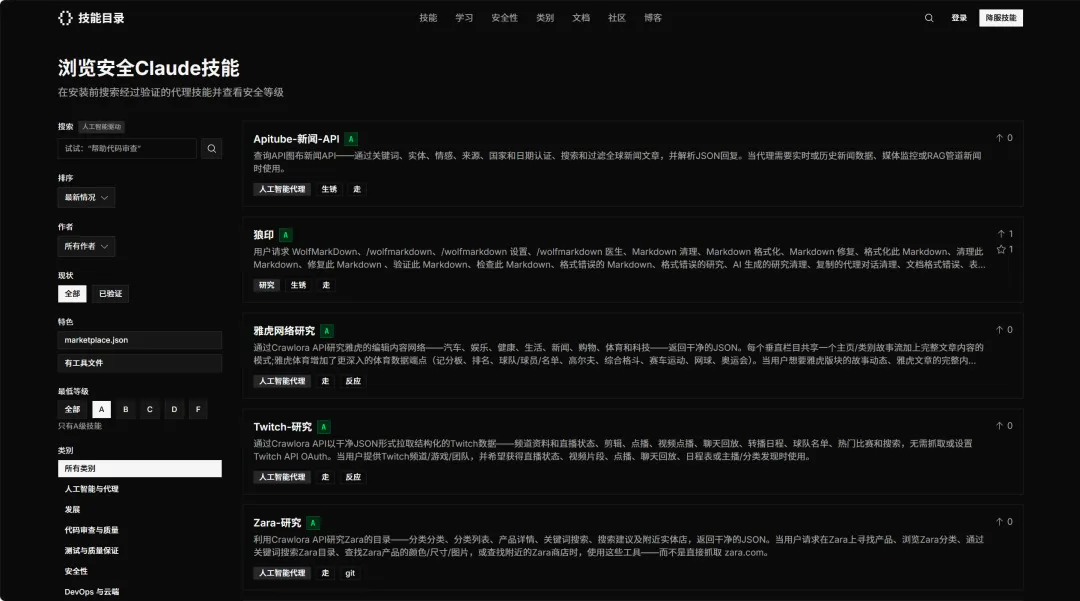Image resolution: width=1080 pixels, height=601 pixels.
Task: Open the 最新情况 sort dropdown
Action: (86, 198)
